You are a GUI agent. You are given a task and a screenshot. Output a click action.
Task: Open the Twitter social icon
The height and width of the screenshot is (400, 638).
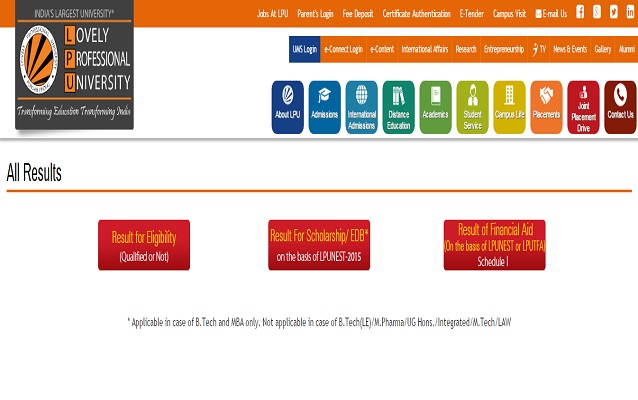[614, 13]
